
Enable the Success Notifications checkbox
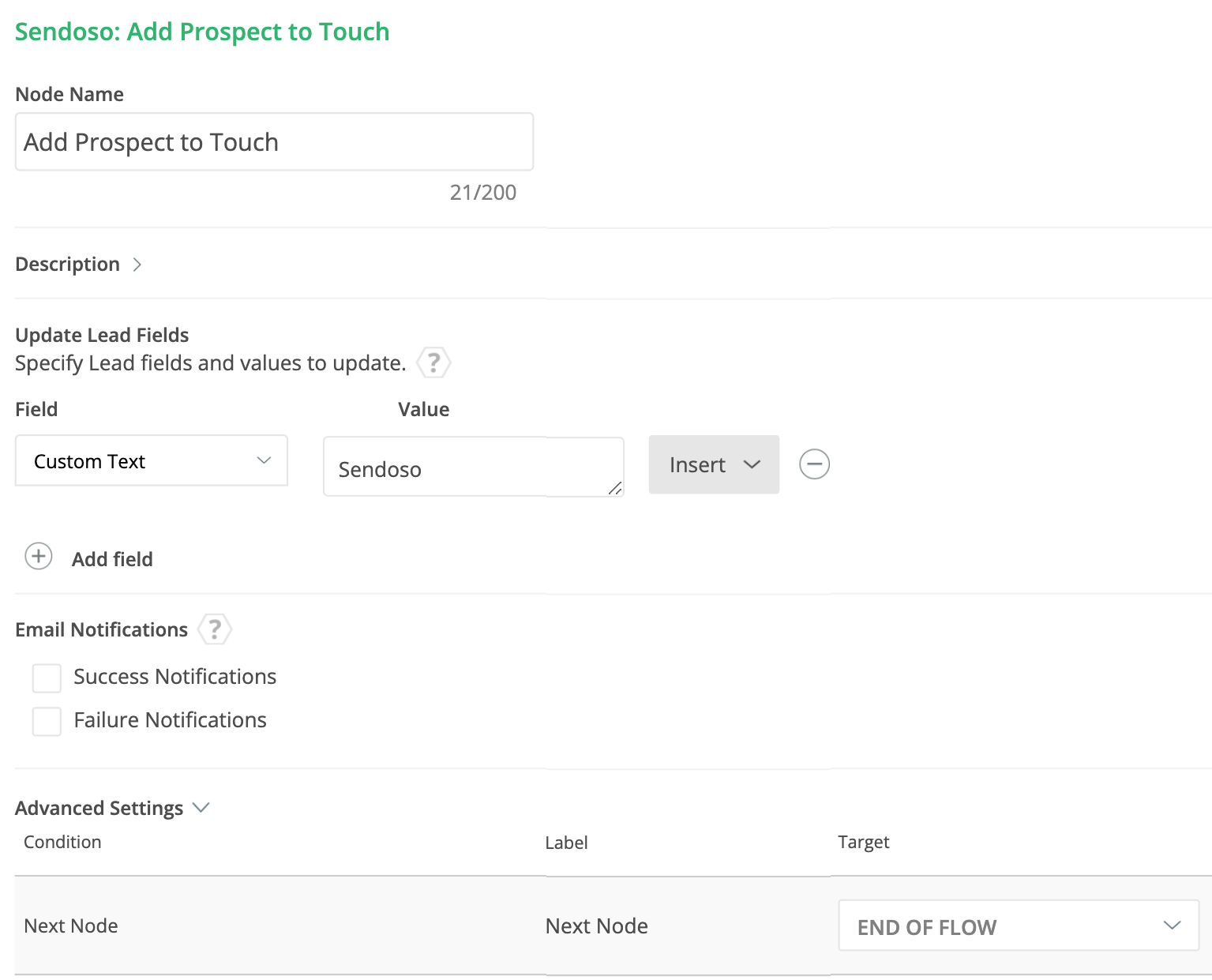(47, 678)
